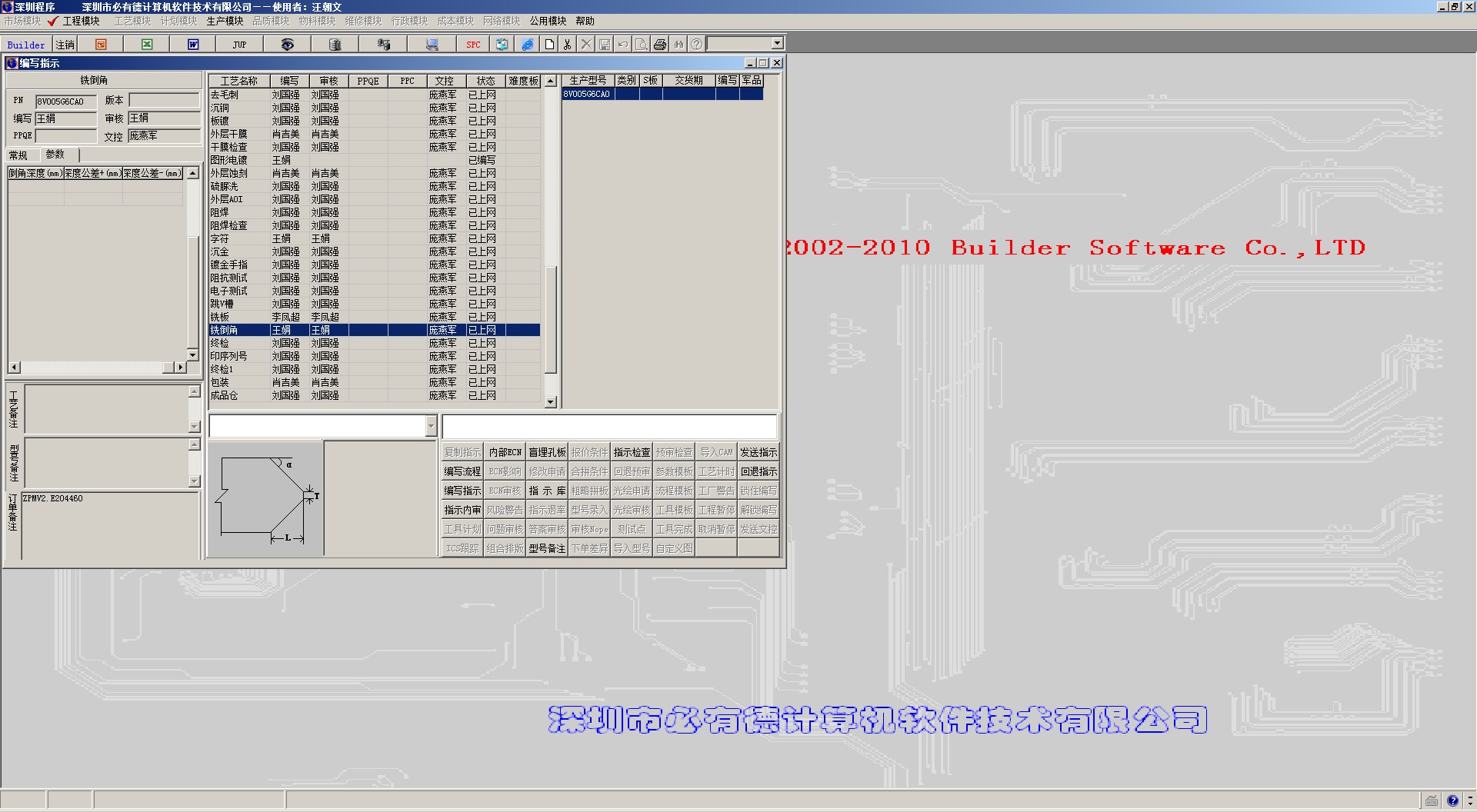Click the chamfer diagram thumbnail
The width and height of the screenshot is (1477, 812).
click(x=265, y=499)
